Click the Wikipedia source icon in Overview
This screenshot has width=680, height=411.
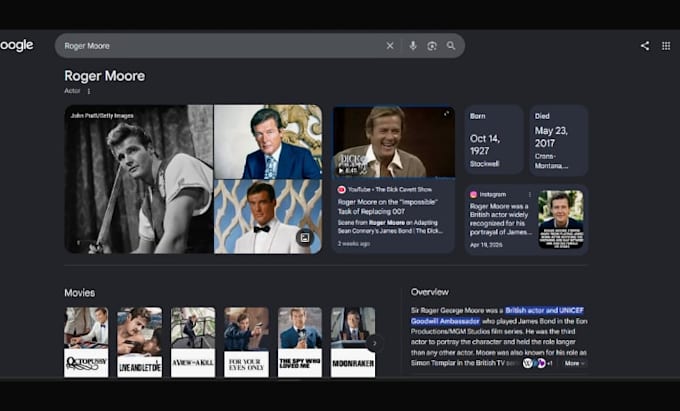coord(528,363)
